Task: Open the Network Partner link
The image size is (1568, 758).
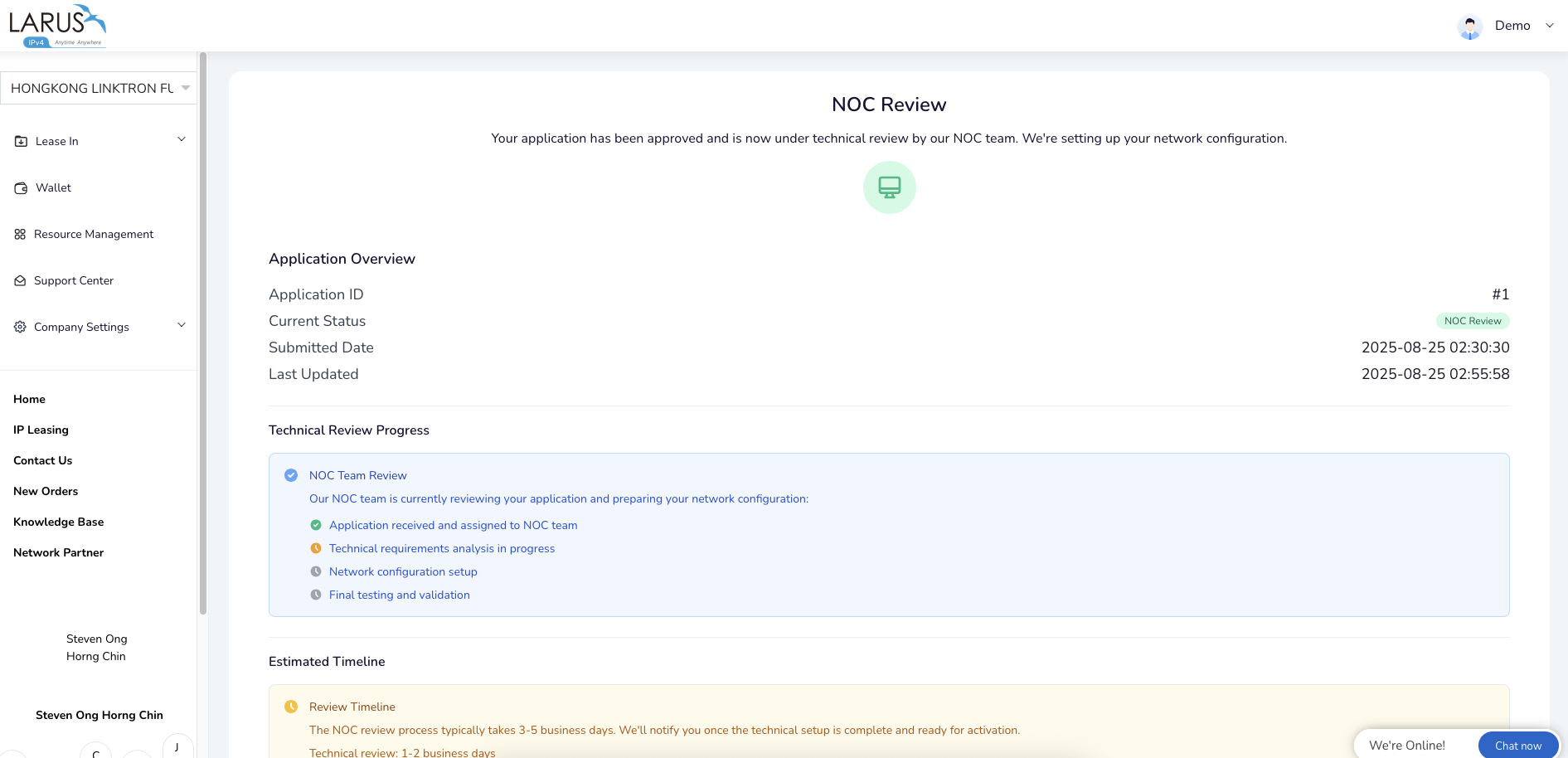Action: coord(58,552)
